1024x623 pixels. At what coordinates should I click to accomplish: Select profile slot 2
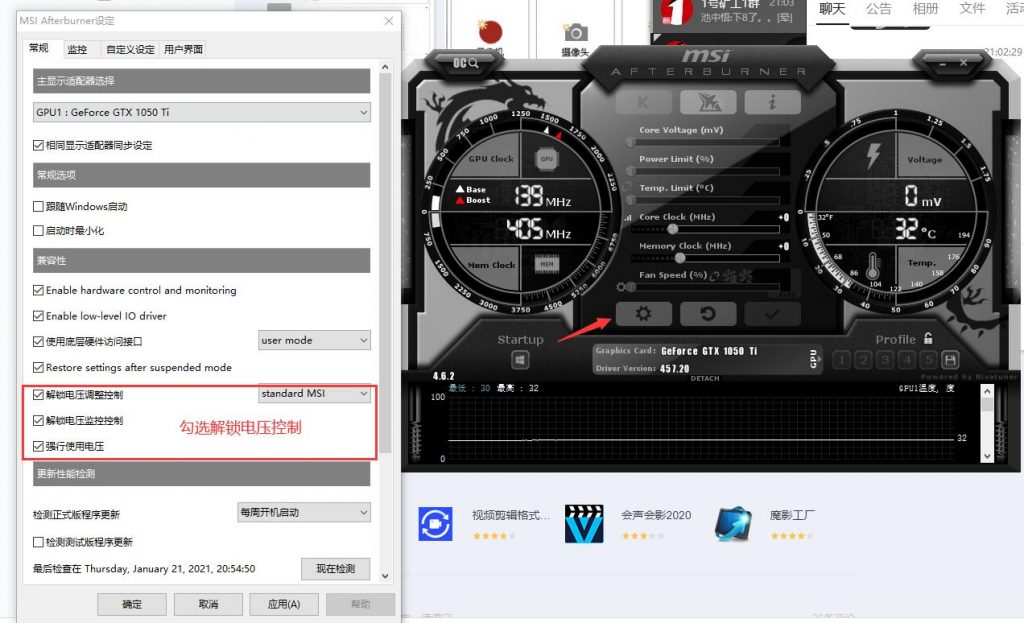863,360
